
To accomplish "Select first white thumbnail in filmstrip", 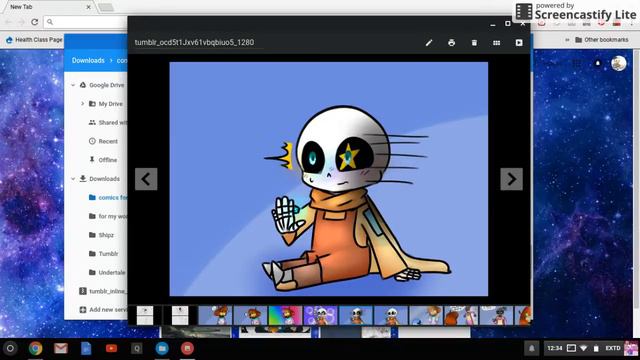I will click(x=145, y=316).
